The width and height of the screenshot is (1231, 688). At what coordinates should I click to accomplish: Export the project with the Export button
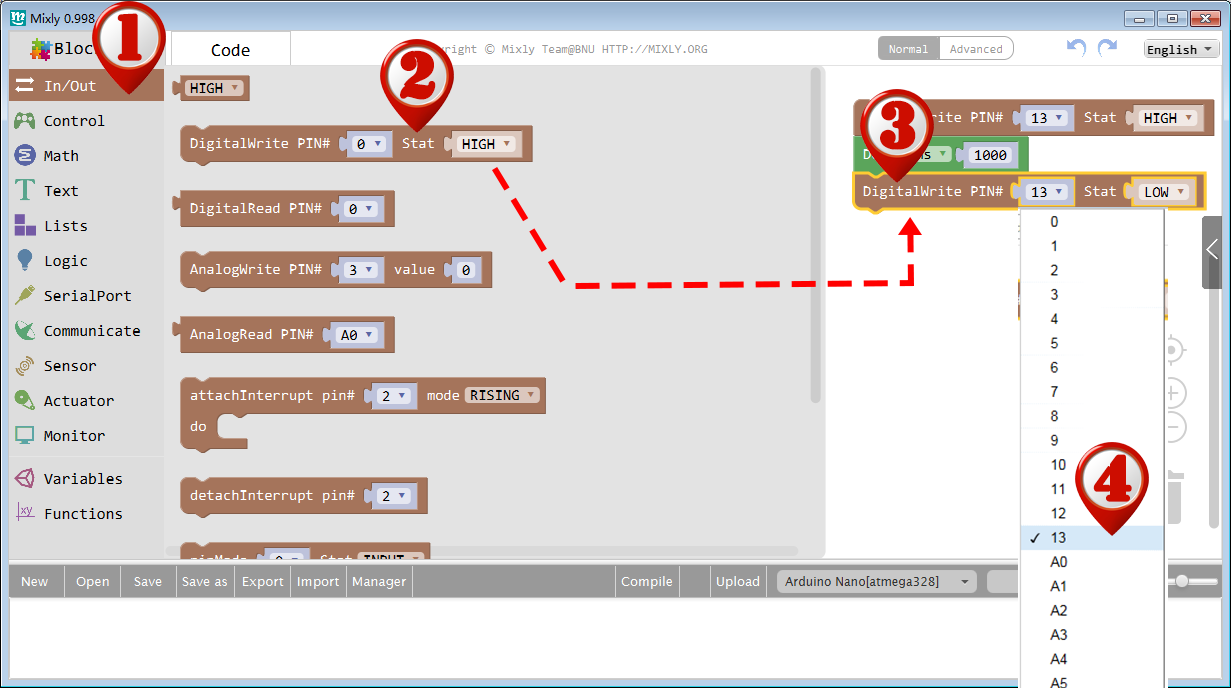pos(263,581)
